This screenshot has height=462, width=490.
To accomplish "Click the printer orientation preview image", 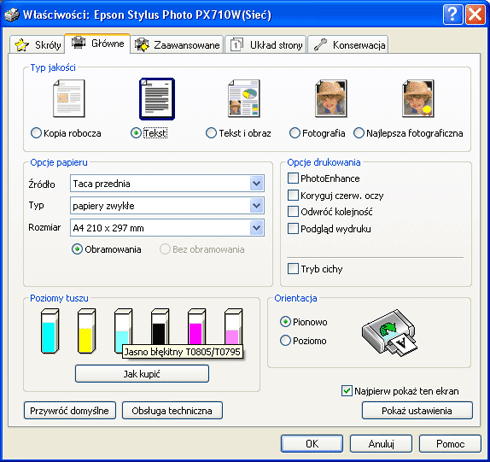I will pyautogui.click(x=389, y=333).
